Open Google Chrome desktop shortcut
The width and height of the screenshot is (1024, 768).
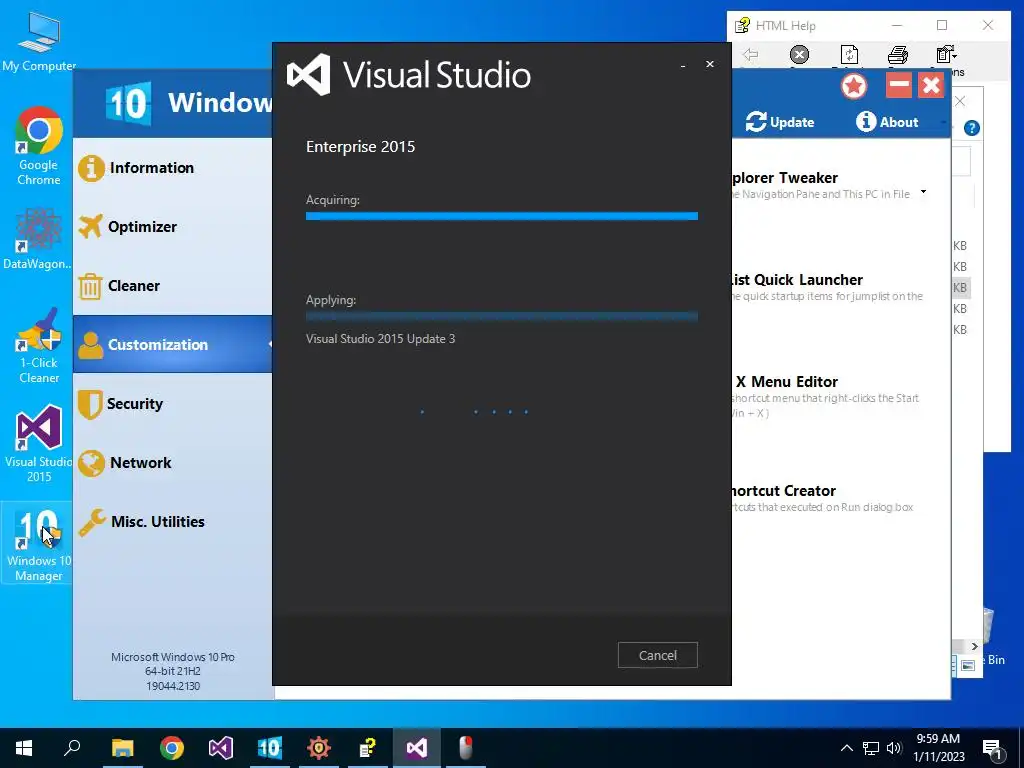click(x=39, y=146)
